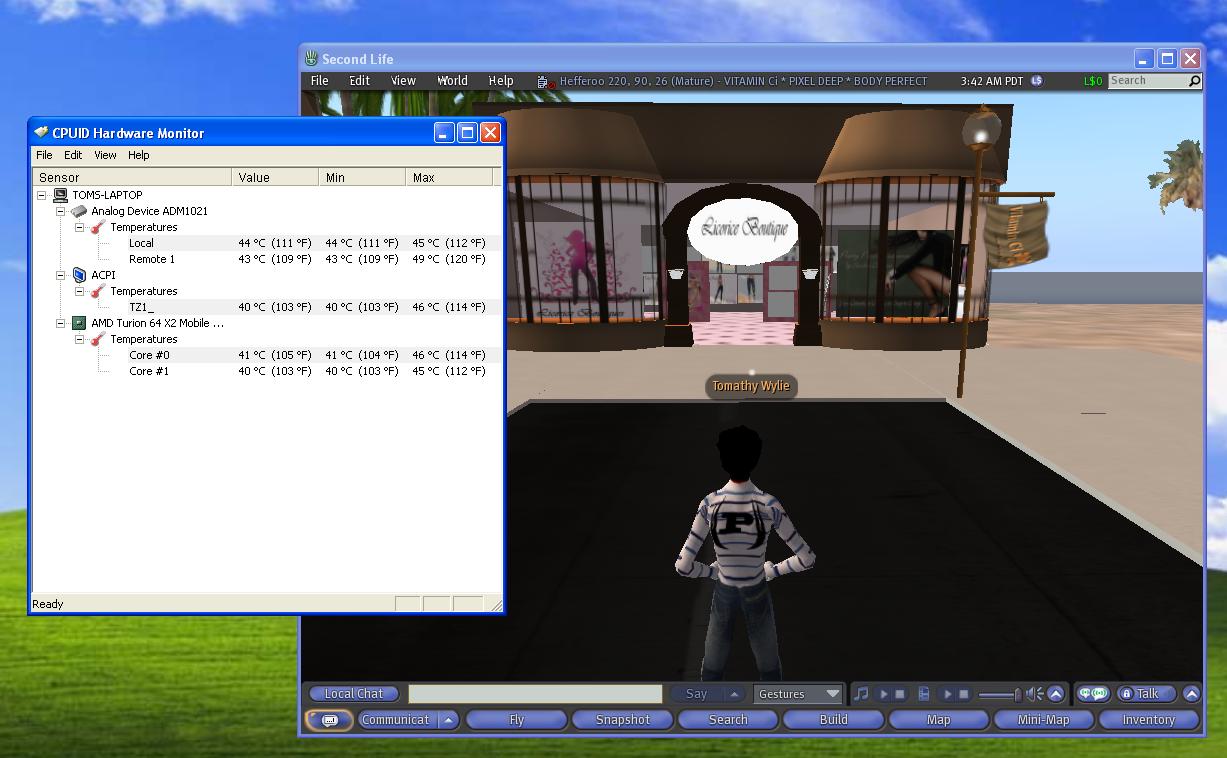1227x758 pixels.
Task: Collapse the TOMS-LAPTOP tree node
Action: coord(42,195)
